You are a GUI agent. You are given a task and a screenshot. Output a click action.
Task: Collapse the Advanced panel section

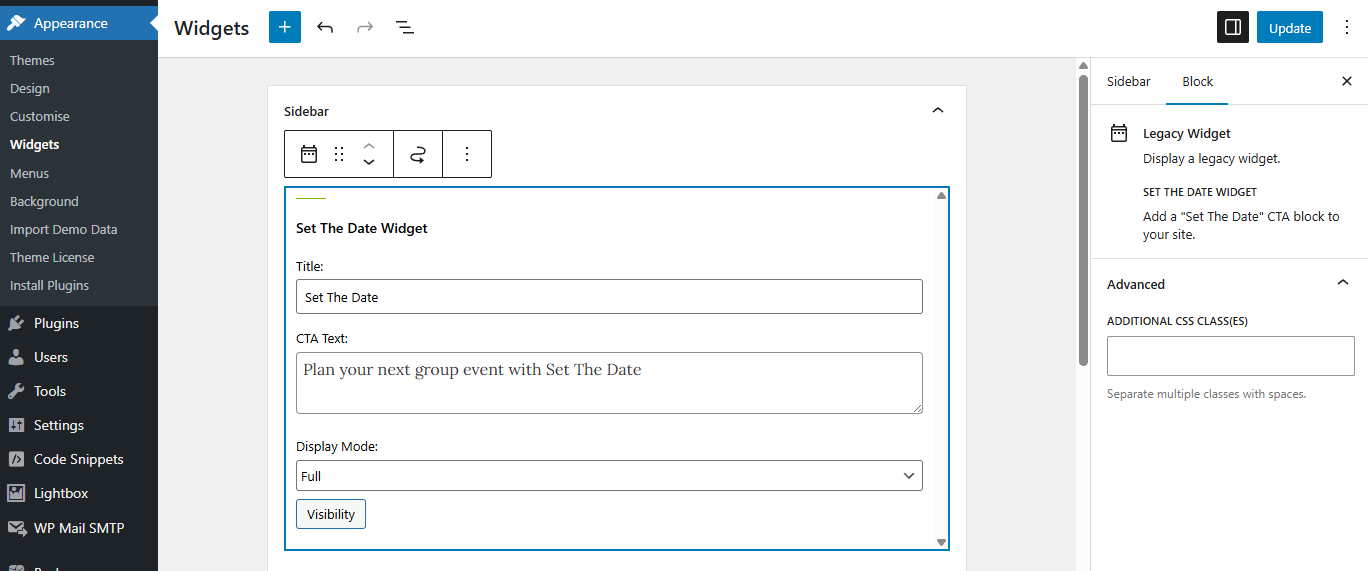click(x=1343, y=284)
